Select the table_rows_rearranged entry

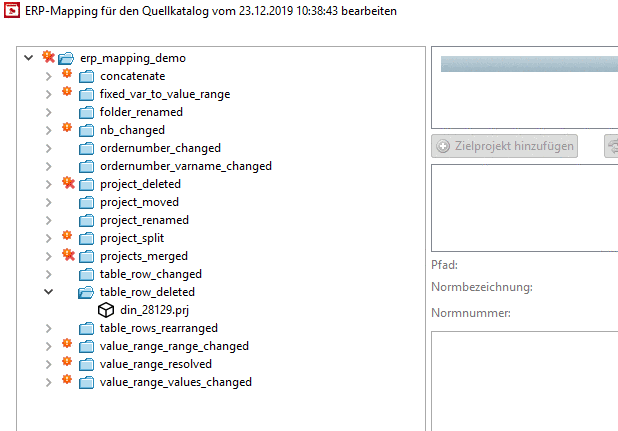pos(158,328)
